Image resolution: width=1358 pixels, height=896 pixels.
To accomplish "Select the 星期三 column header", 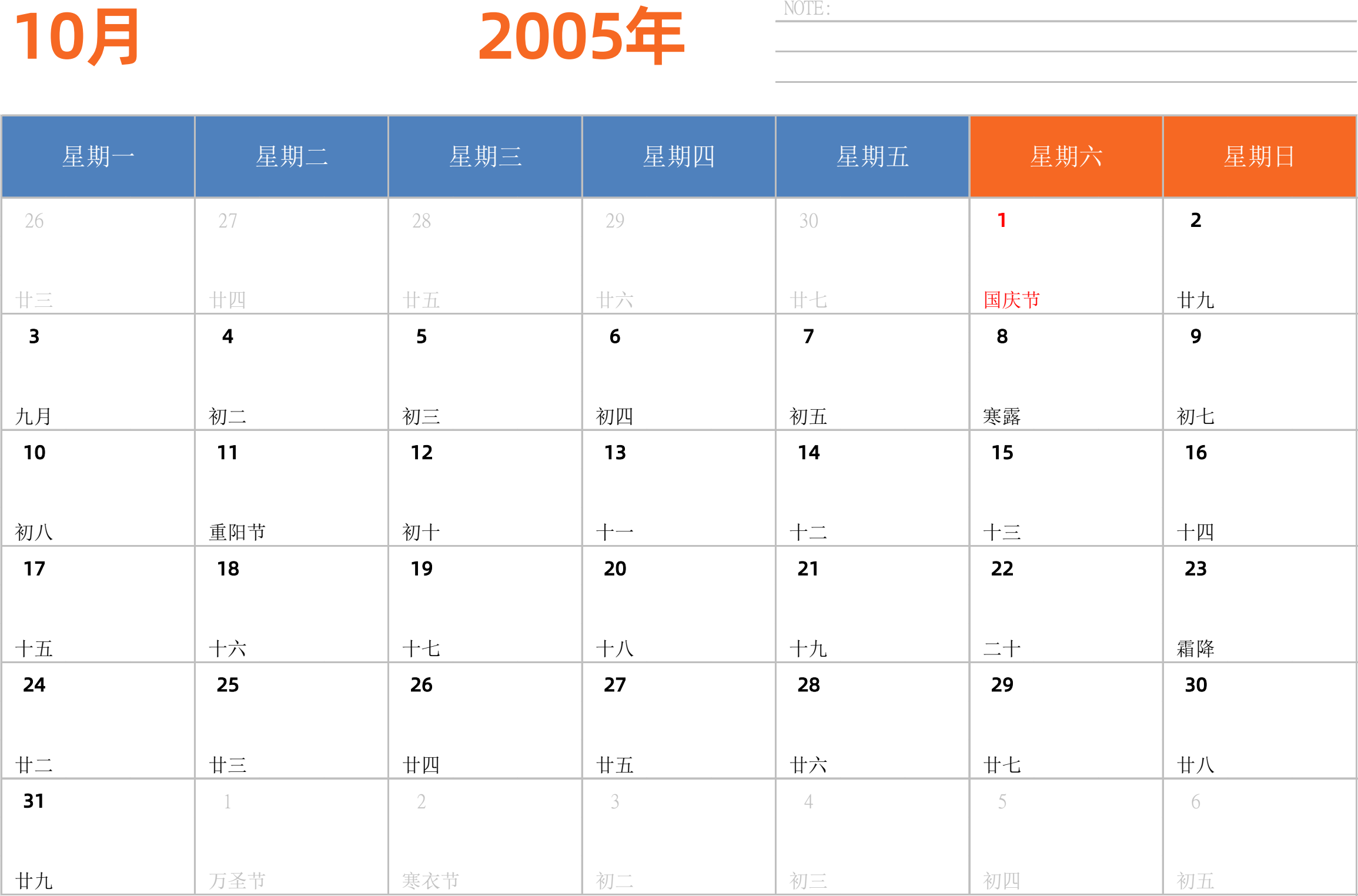I will [x=486, y=157].
